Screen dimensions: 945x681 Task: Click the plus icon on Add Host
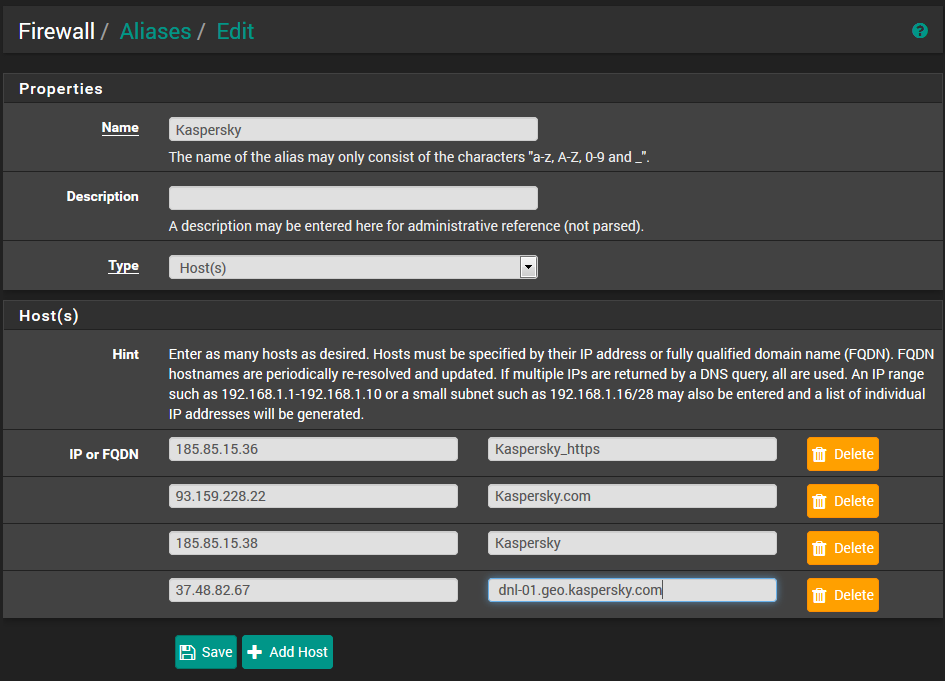tap(255, 652)
